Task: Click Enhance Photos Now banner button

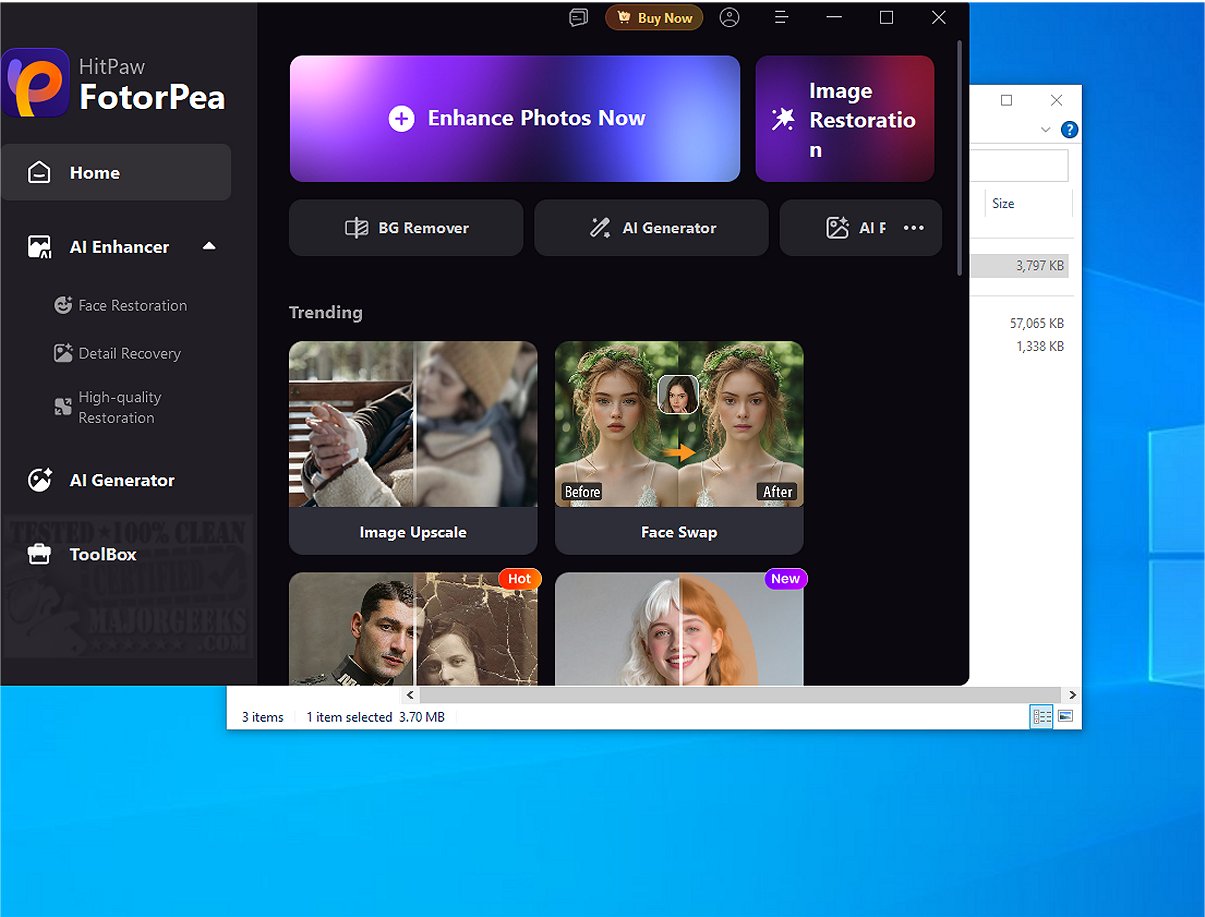Action: point(515,119)
